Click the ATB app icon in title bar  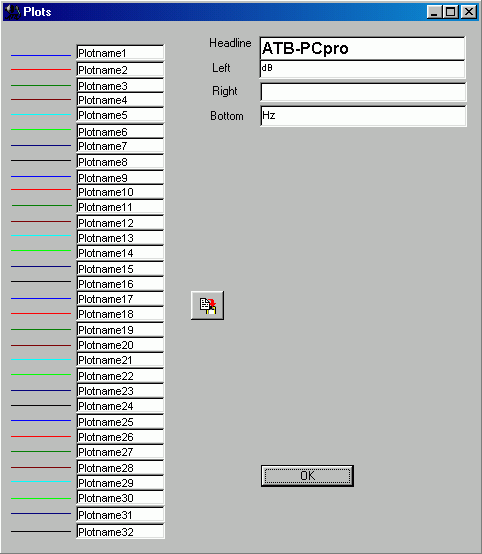[12, 12]
